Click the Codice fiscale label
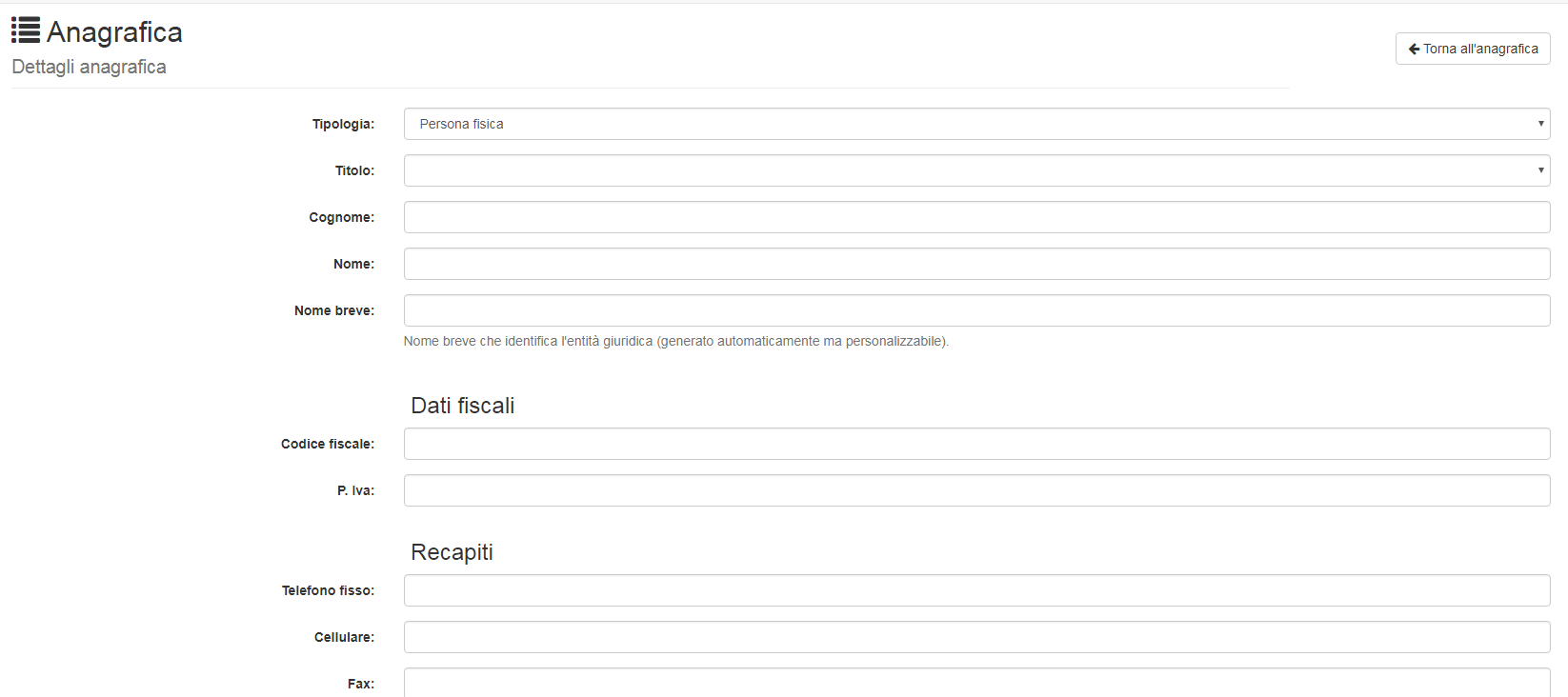Screen dimensions: 1568x697 click(x=327, y=444)
